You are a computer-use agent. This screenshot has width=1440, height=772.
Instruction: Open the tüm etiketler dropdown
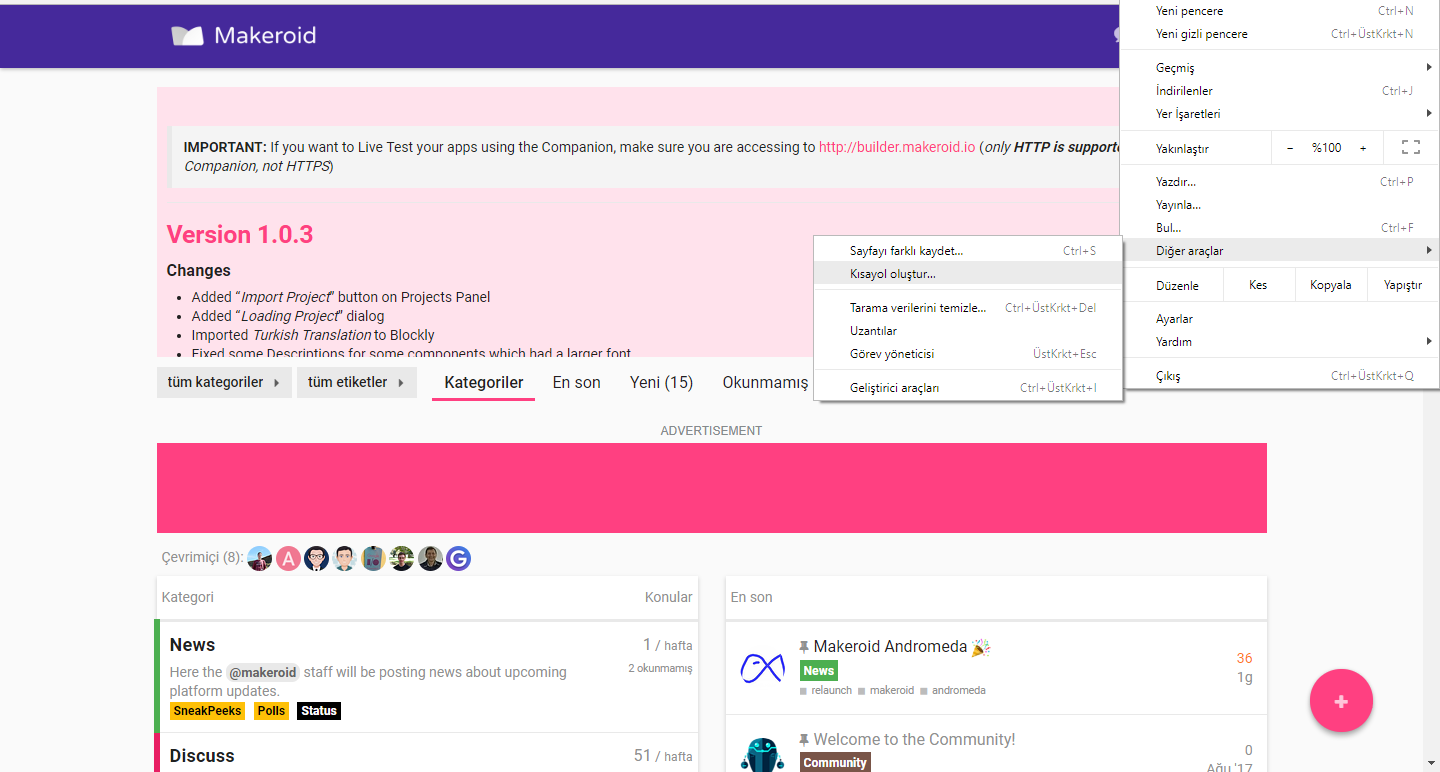point(357,382)
